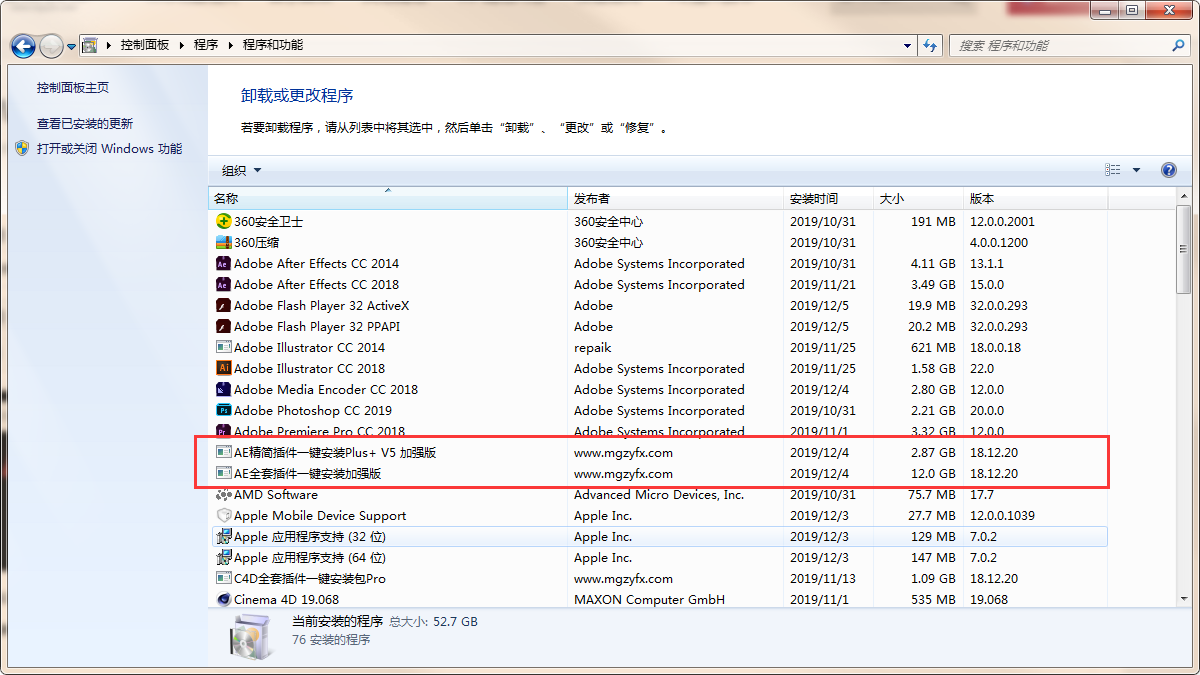
Task: Click the 360压缩 program icon
Action: pos(224,242)
